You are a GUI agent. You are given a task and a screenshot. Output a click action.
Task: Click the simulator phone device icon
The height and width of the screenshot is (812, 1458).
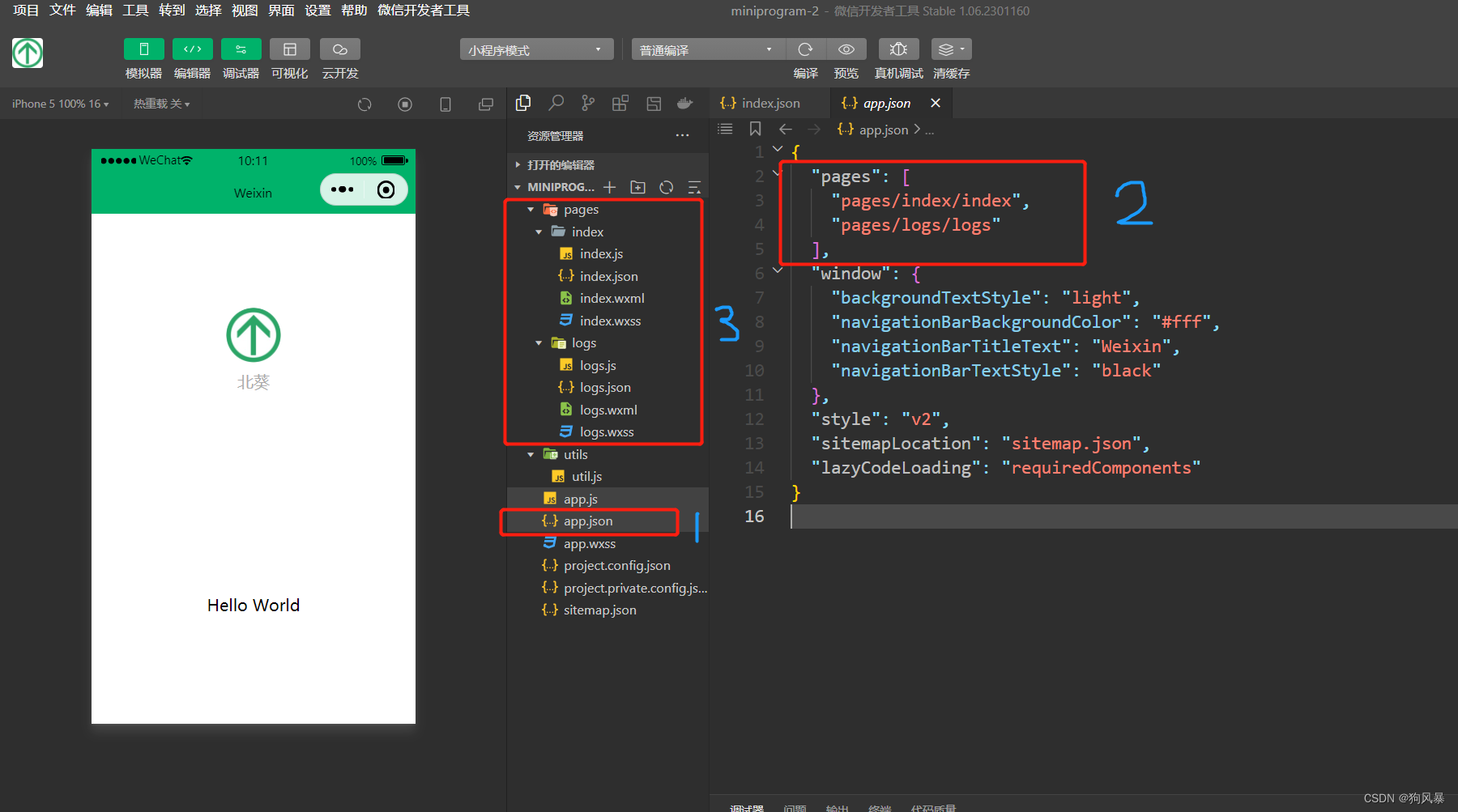pyautogui.click(x=446, y=104)
